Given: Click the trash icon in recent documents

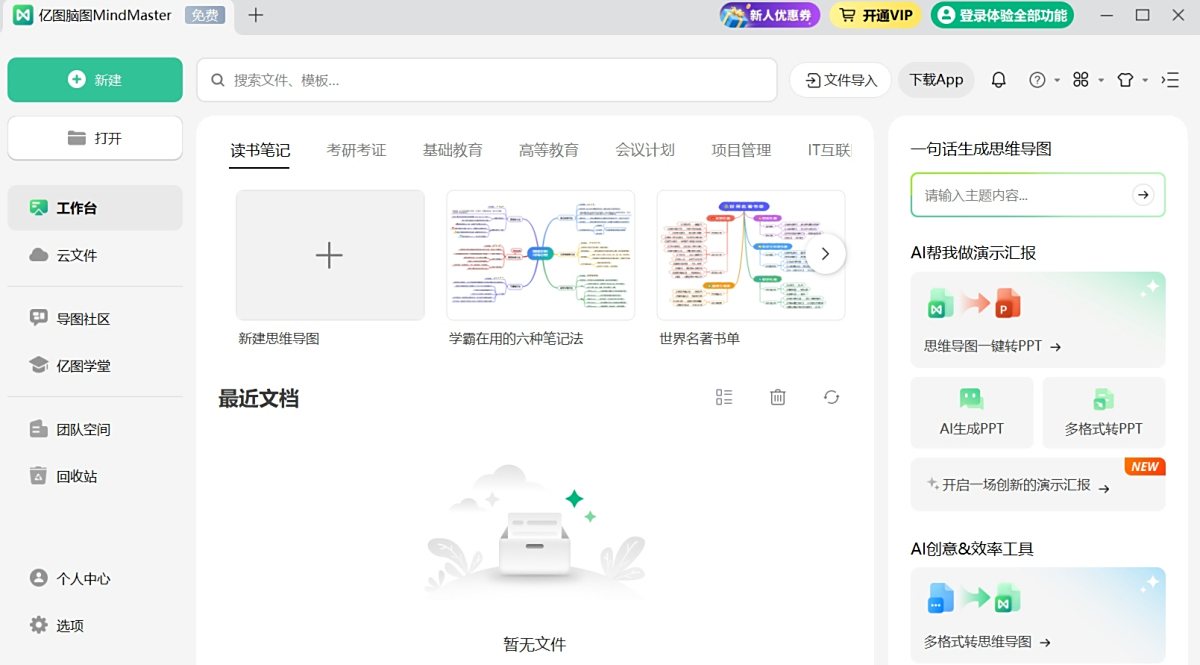Looking at the screenshot, I should [x=778, y=397].
